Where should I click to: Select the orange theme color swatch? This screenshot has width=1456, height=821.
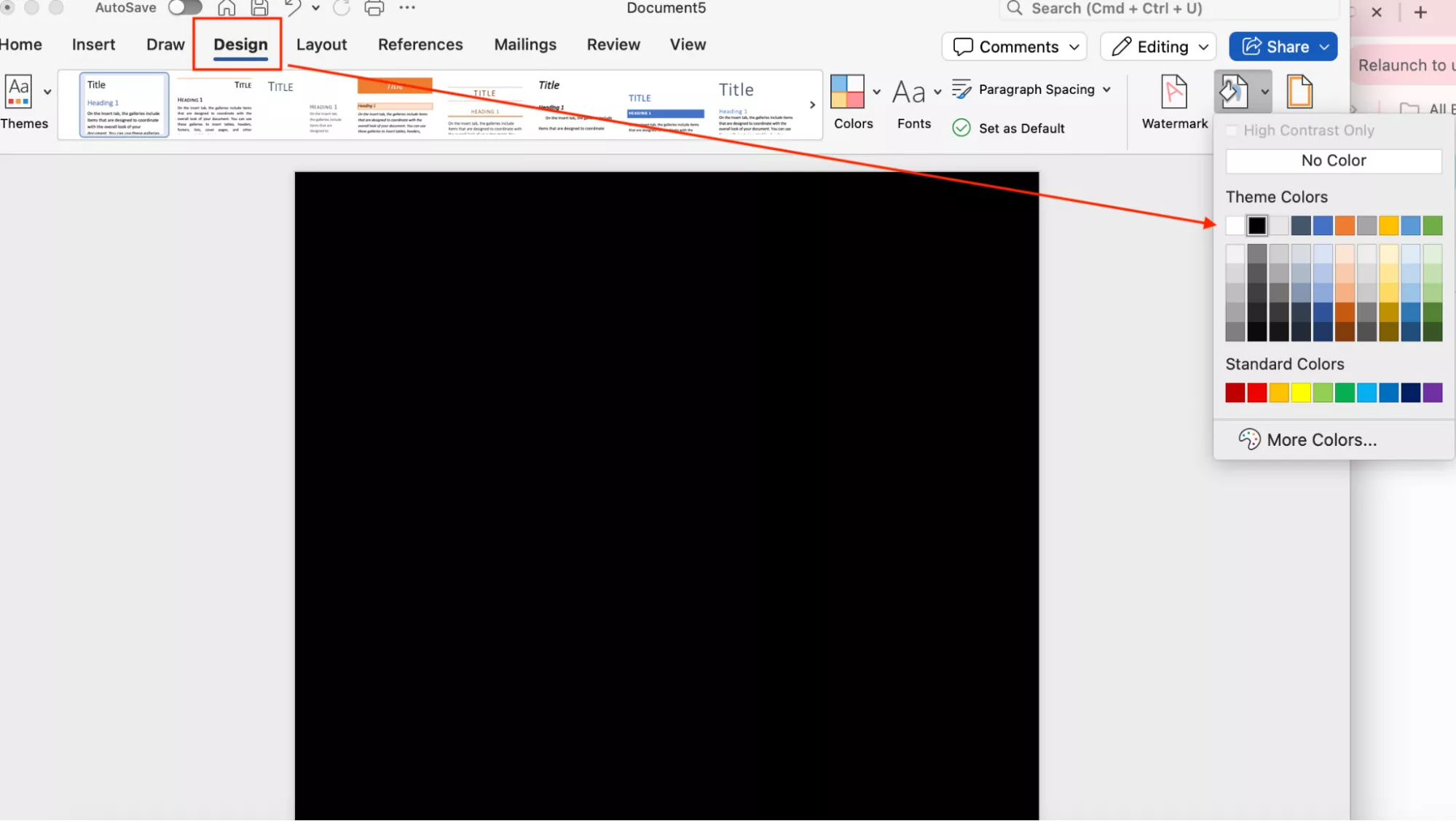(1345, 226)
